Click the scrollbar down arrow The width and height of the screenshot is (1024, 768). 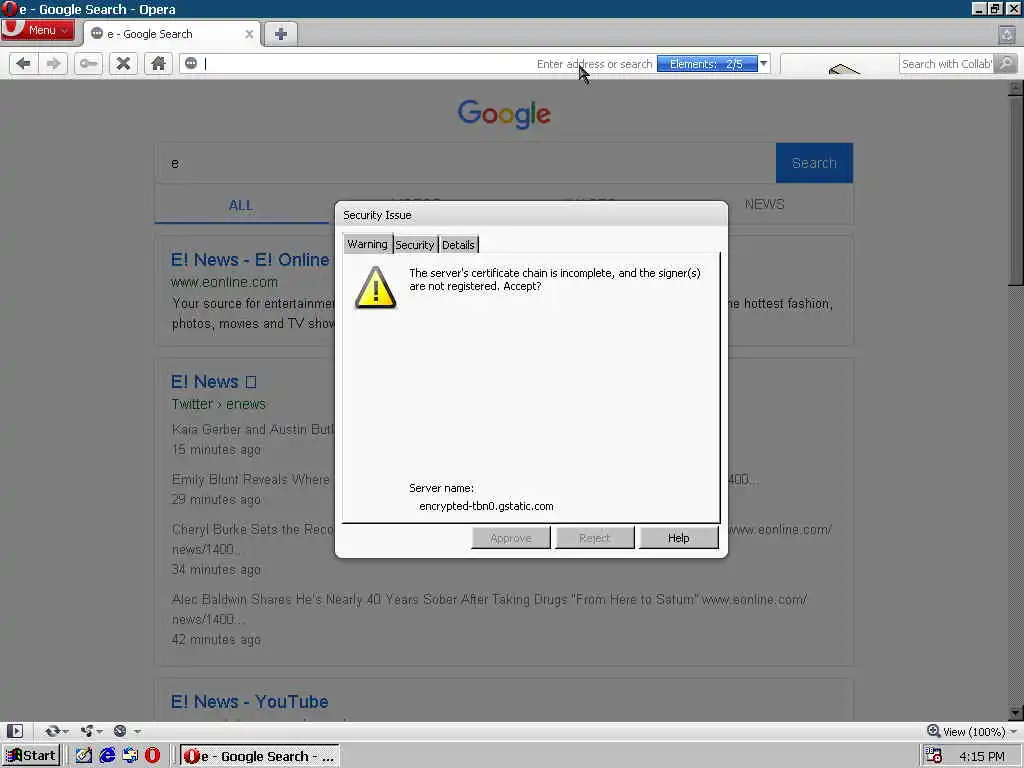pyautogui.click(x=1016, y=712)
